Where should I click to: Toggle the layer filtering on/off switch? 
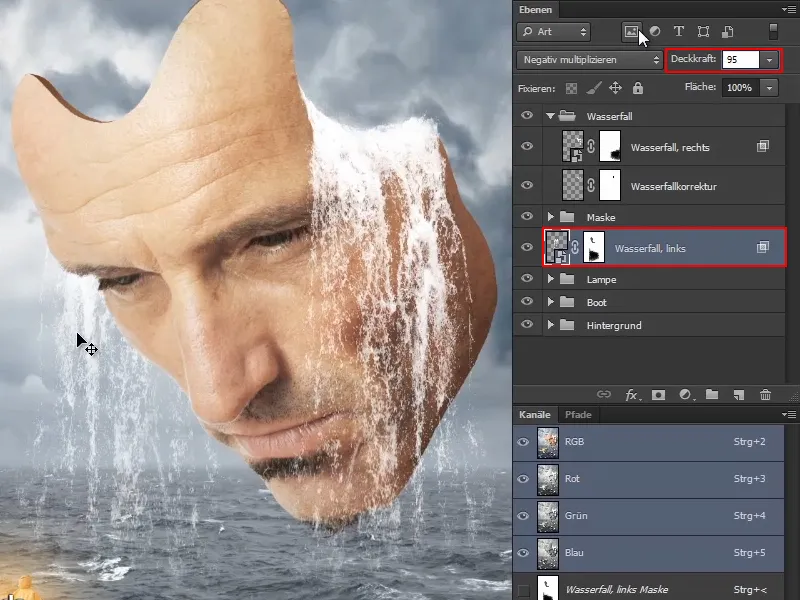[x=773, y=31]
